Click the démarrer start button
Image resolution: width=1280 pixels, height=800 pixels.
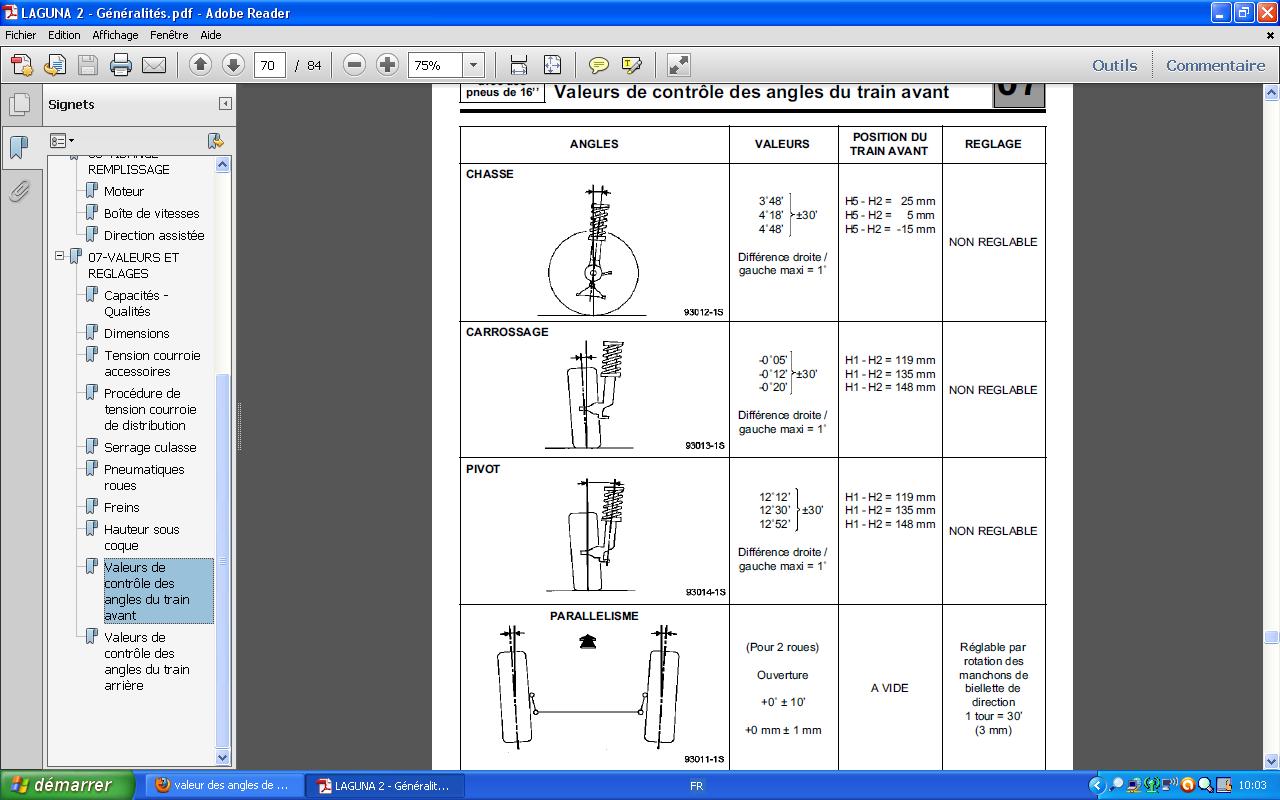click(x=66, y=785)
